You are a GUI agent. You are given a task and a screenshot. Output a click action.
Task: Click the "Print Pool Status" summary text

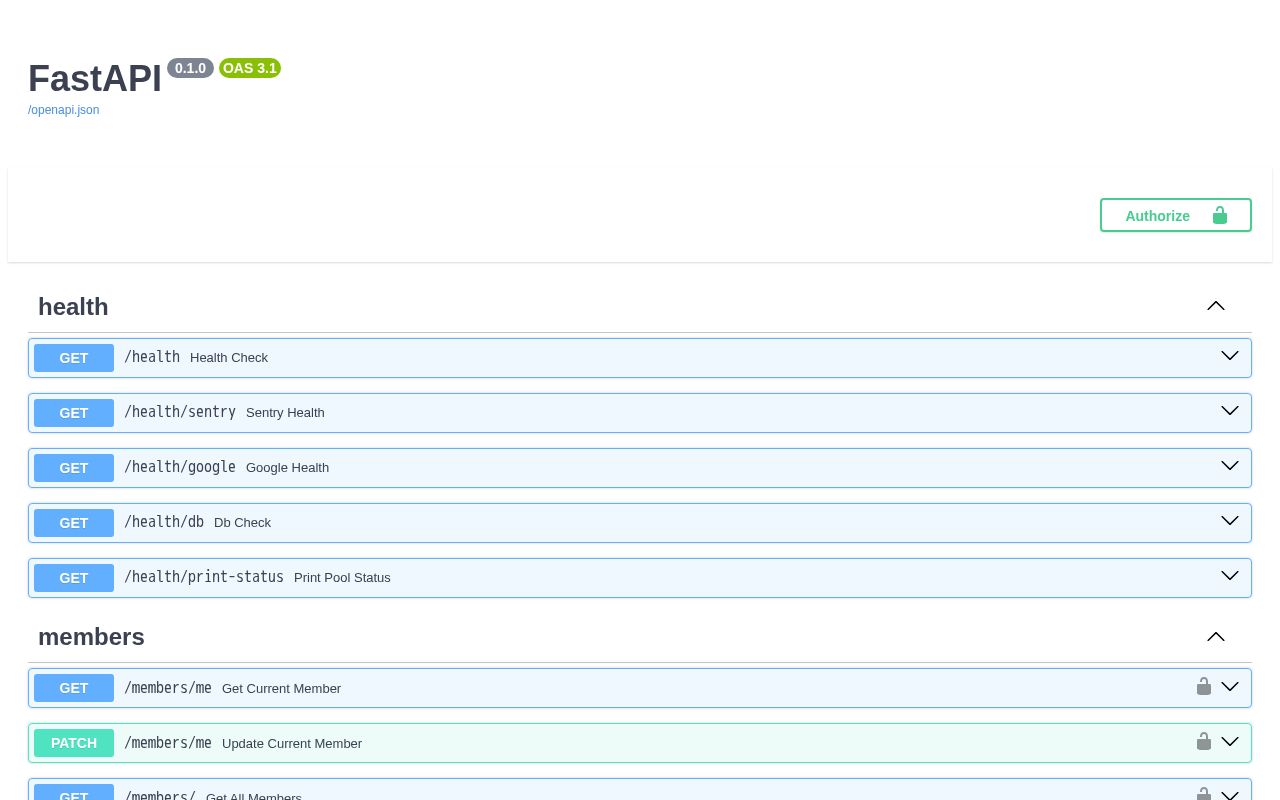[x=342, y=578]
